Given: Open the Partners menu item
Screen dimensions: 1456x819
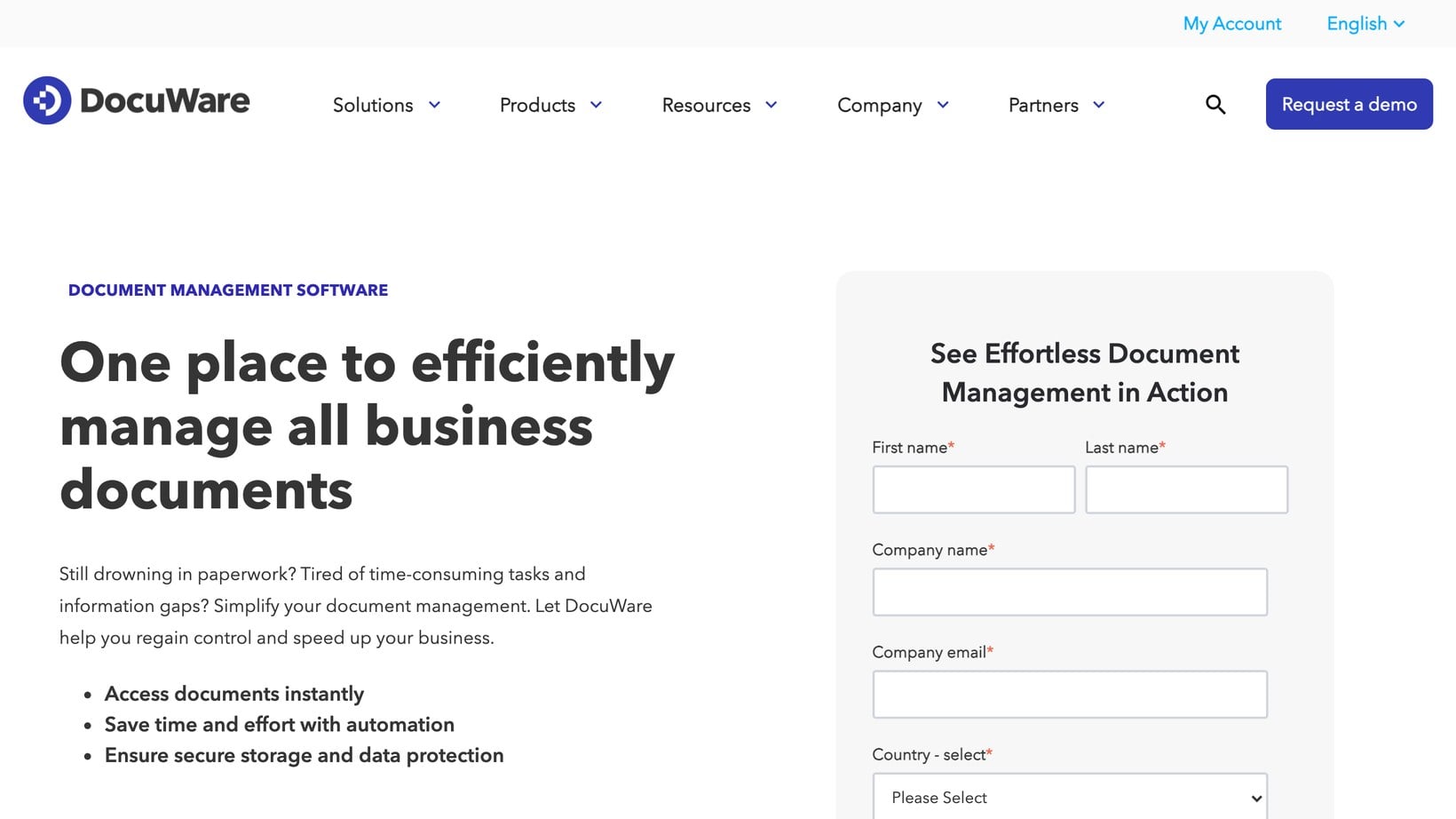Looking at the screenshot, I should [x=1043, y=105].
